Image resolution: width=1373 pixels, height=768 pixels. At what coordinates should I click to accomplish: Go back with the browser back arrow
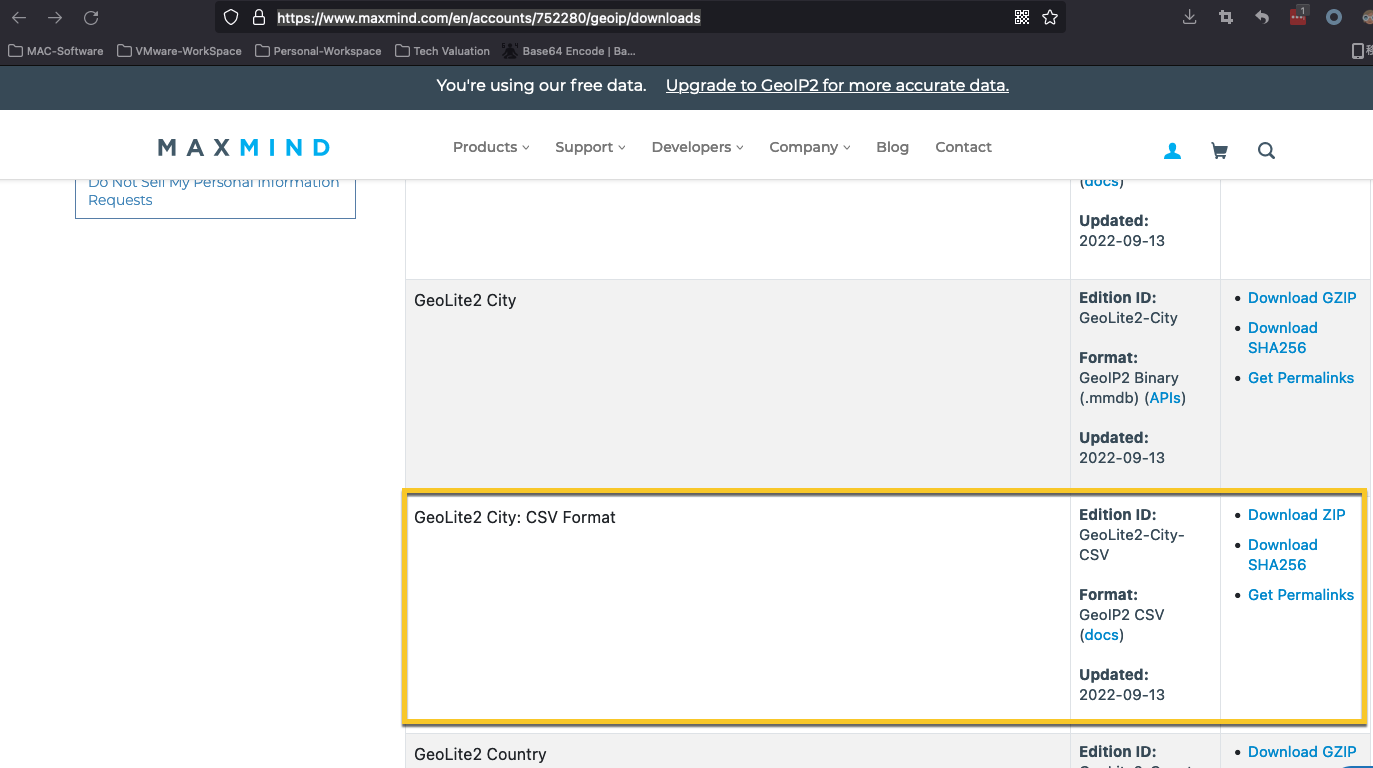pyautogui.click(x=19, y=18)
